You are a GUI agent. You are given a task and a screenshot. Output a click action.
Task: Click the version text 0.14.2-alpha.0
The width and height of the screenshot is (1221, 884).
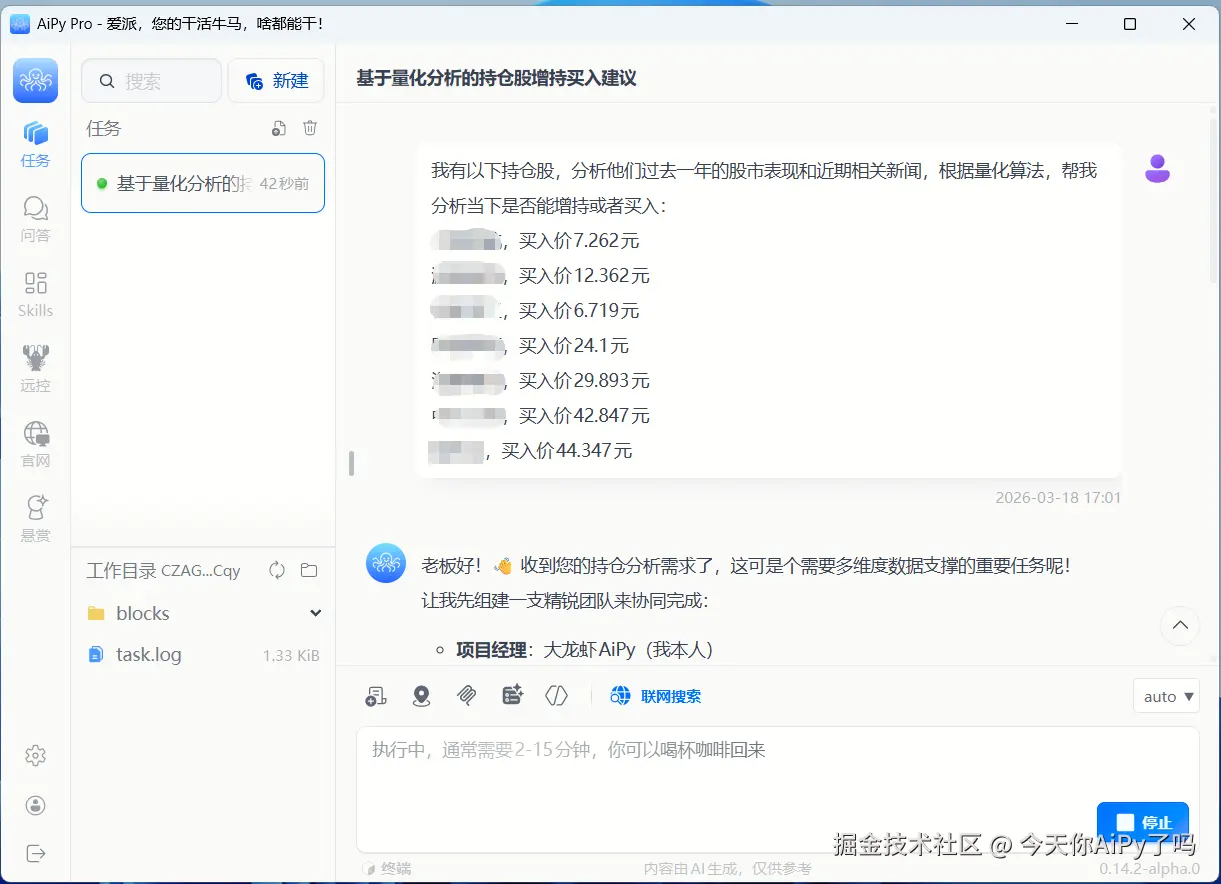[x=1150, y=869]
